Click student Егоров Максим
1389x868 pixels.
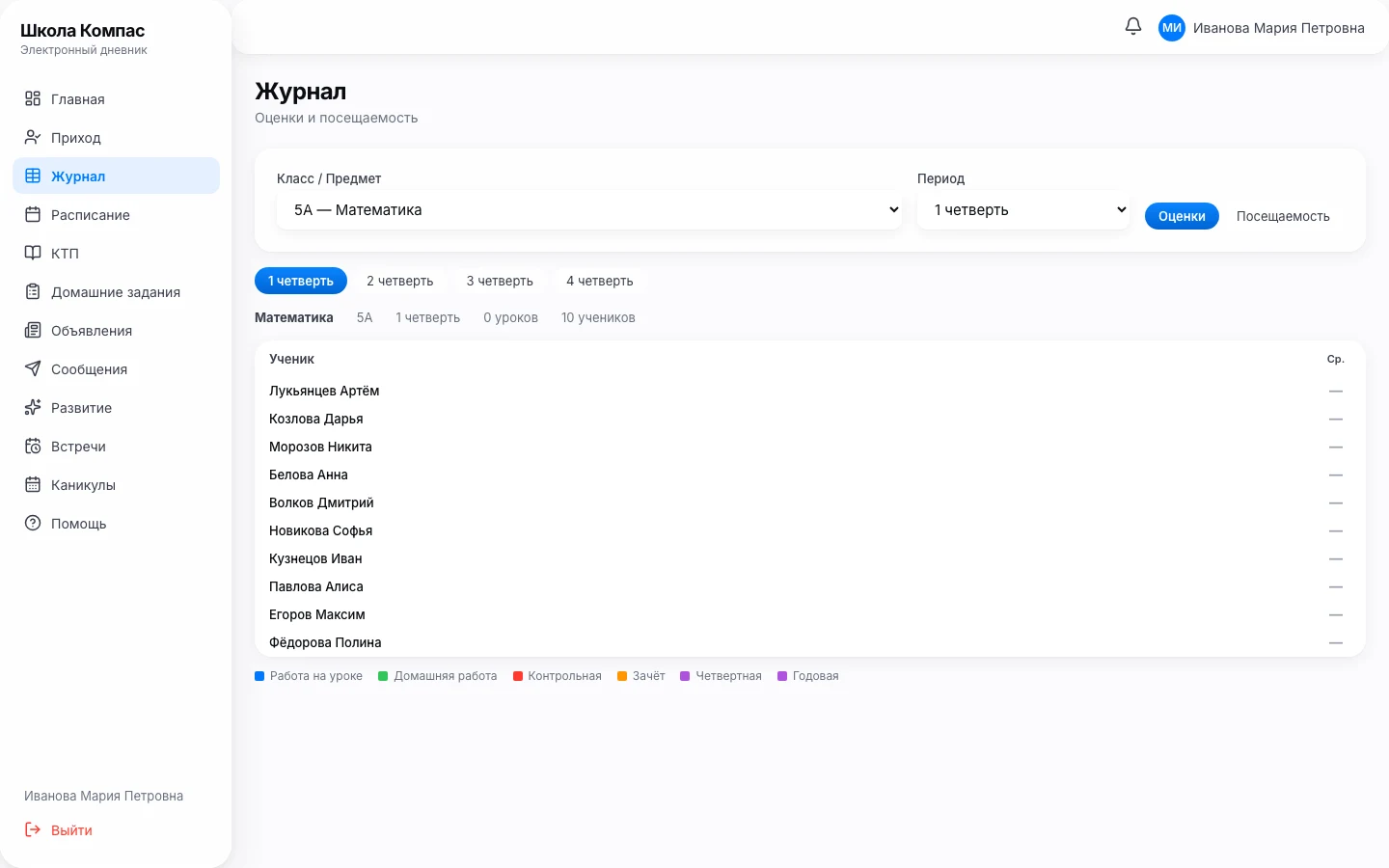point(317,614)
